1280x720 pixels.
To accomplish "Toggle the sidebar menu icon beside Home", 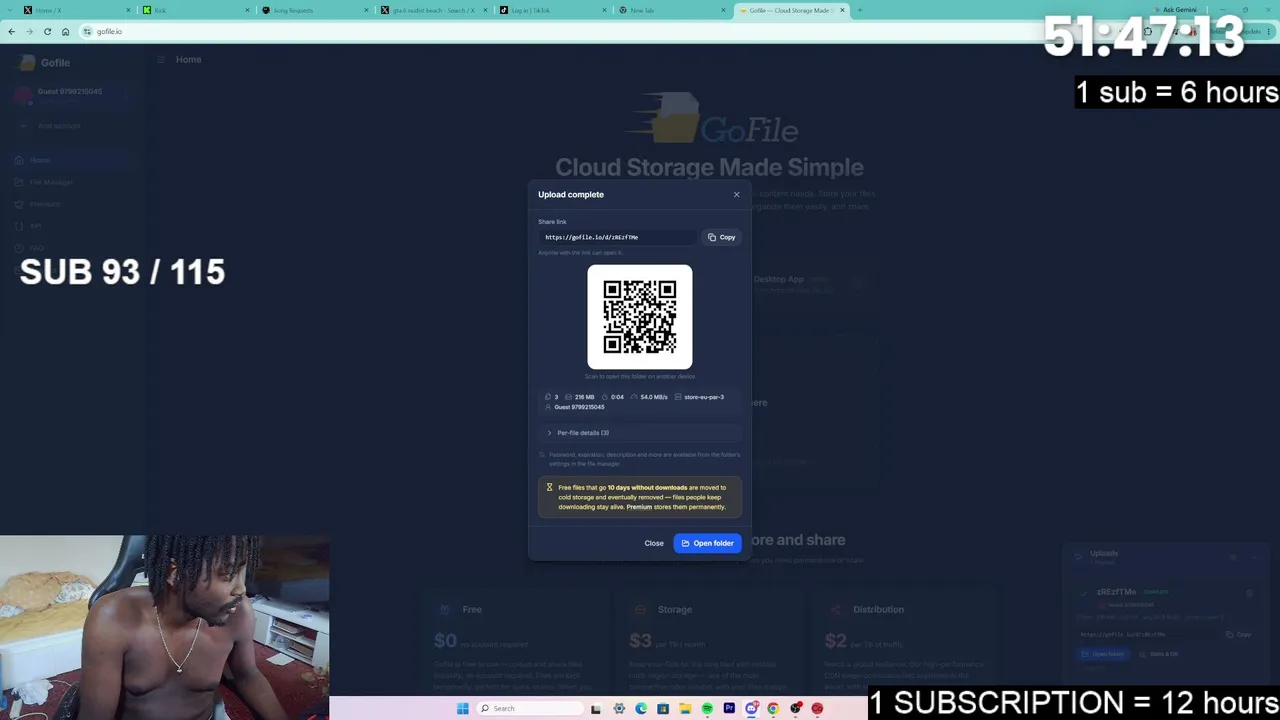I will (x=160, y=60).
